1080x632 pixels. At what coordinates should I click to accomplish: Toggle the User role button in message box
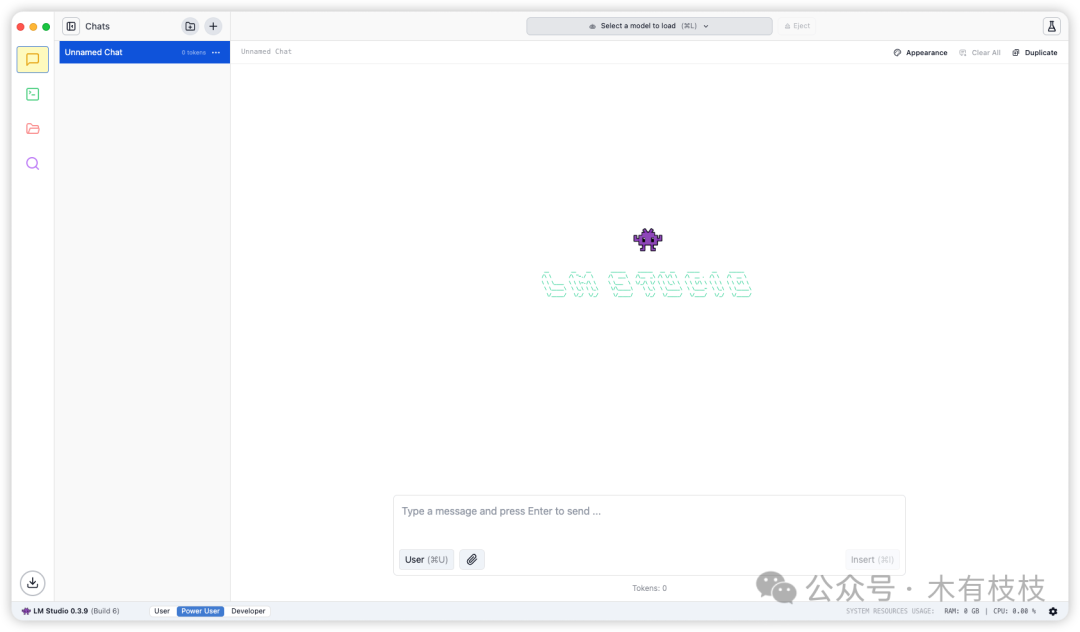426,560
